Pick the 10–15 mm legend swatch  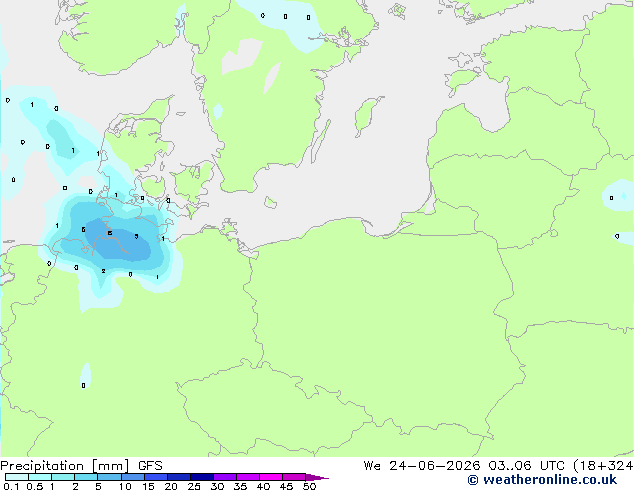pyautogui.click(x=133, y=477)
